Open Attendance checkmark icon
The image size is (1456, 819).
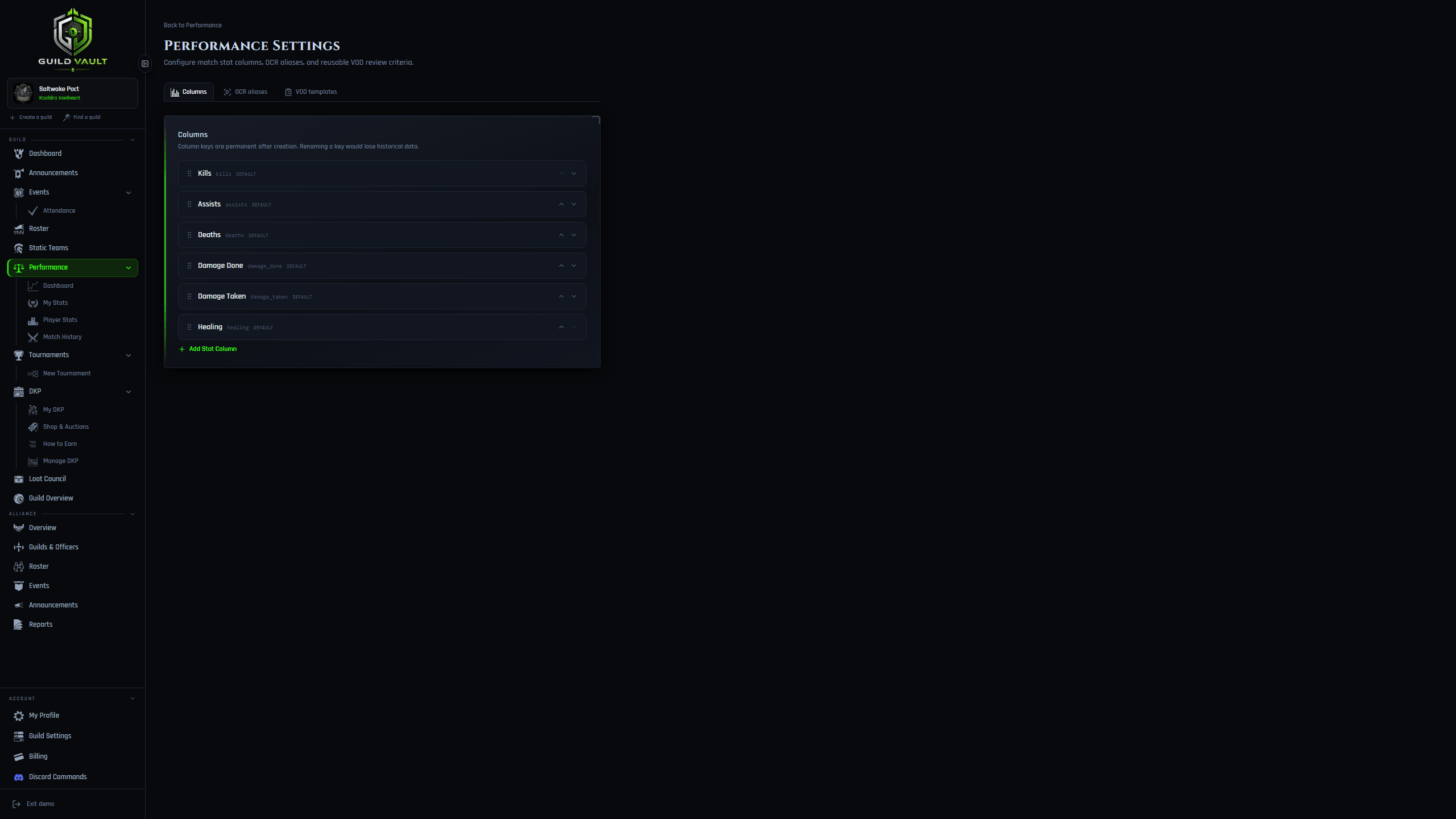(x=33, y=211)
